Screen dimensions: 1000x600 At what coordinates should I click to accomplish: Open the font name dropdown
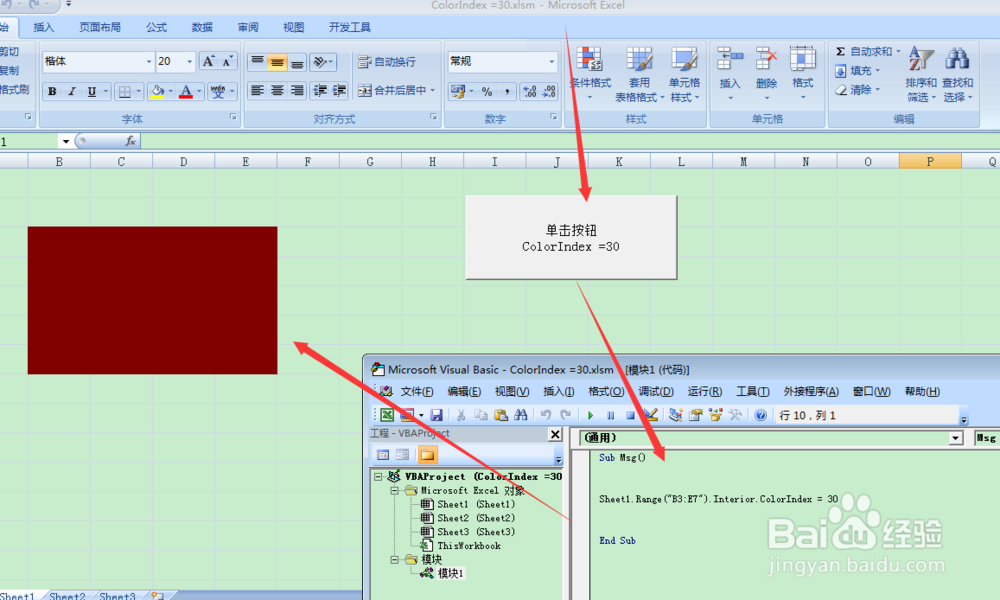pos(149,61)
